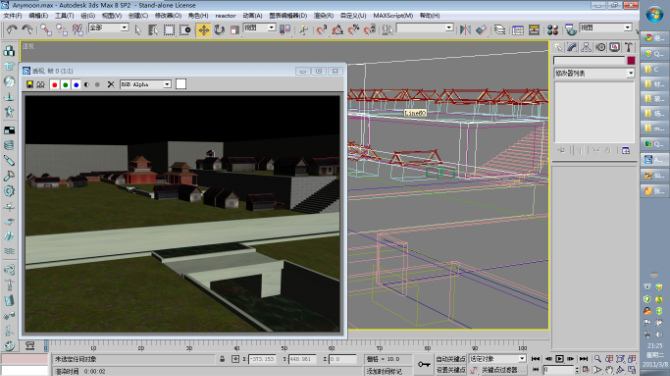Open the selection filter dropdown
This screenshot has width=670, height=376.
pos(108,28)
